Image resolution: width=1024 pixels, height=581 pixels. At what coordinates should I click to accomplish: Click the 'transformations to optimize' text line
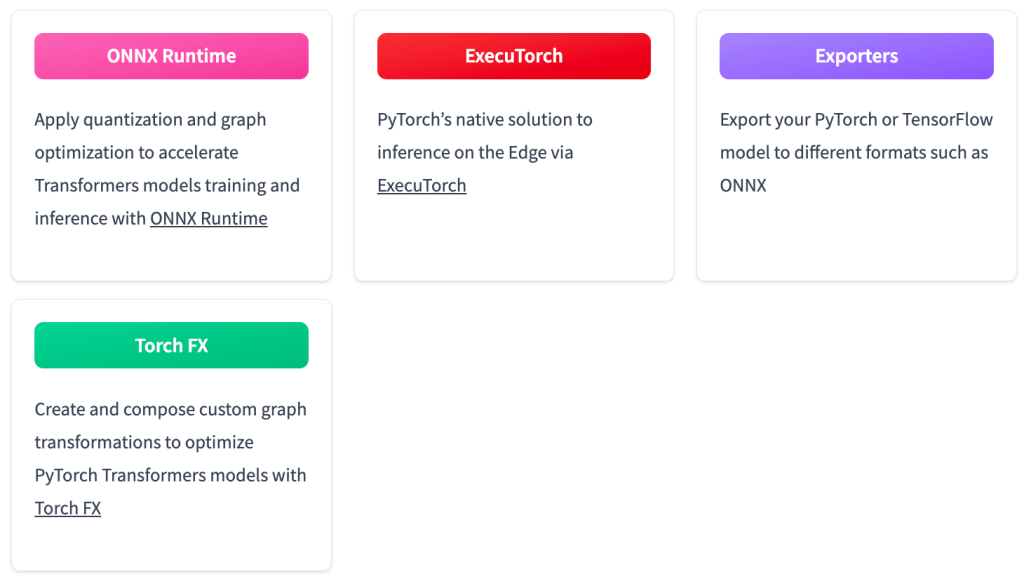click(144, 443)
